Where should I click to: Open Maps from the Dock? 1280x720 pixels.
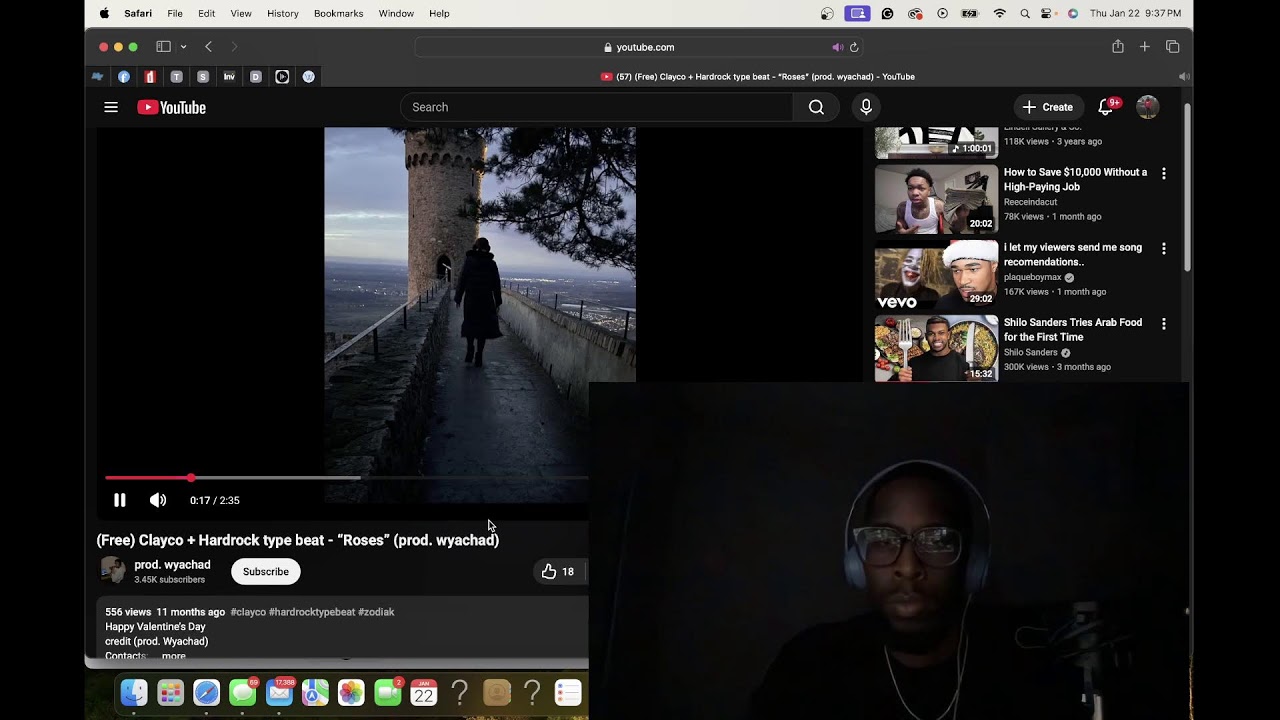point(315,692)
